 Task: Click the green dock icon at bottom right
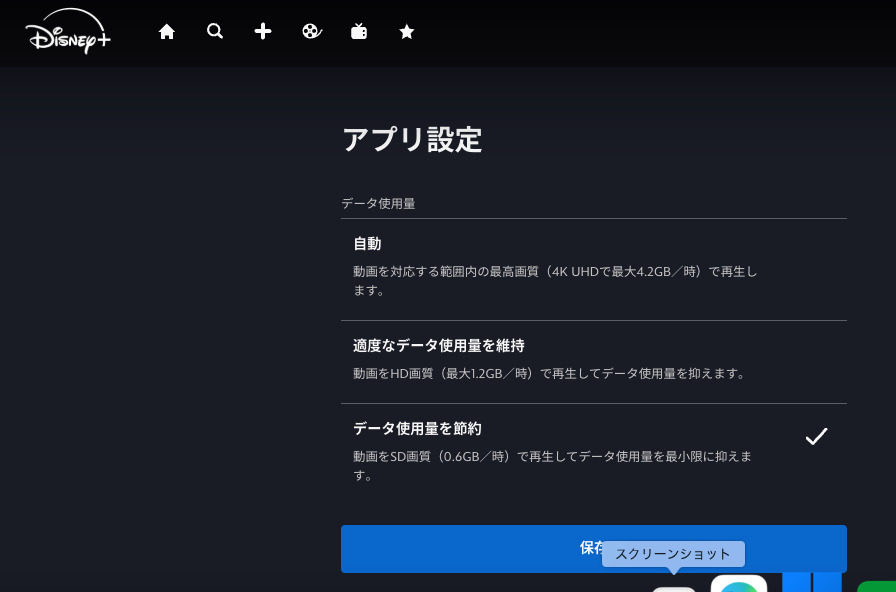tap(877, 586)
